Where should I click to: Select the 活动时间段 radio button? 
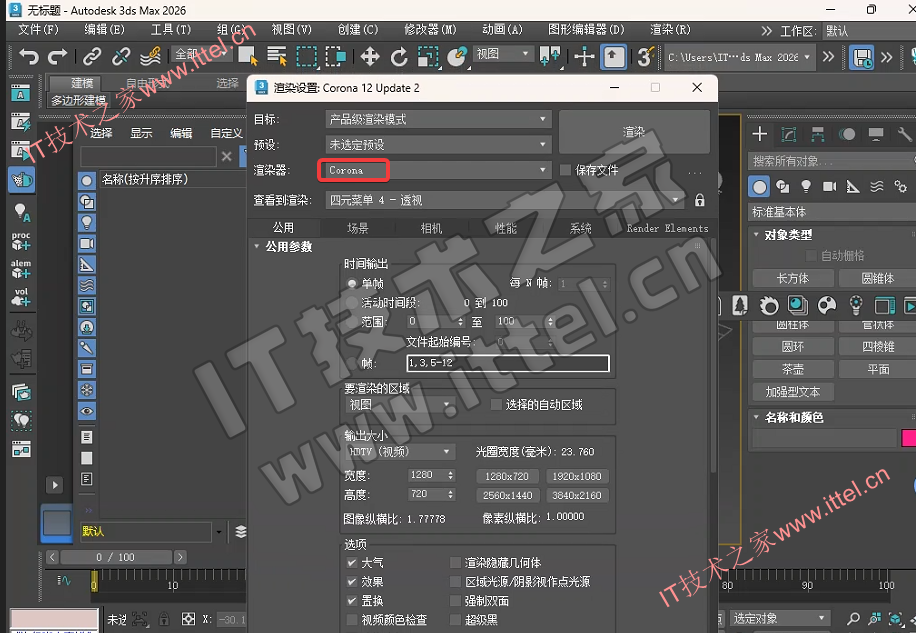coord(352,302)
